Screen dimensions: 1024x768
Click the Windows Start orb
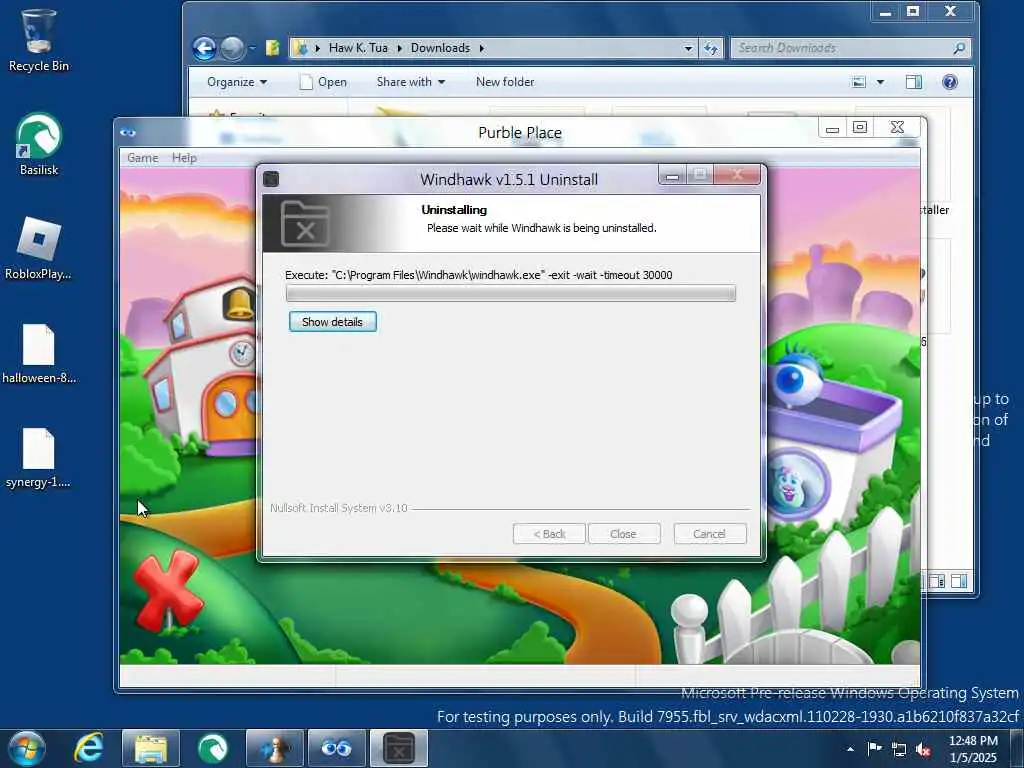(27, 748)
